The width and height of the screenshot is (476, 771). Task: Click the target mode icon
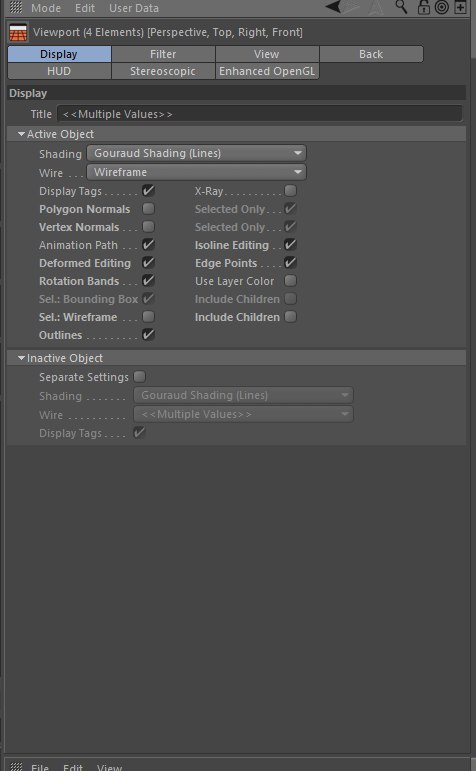coord(442,7)
